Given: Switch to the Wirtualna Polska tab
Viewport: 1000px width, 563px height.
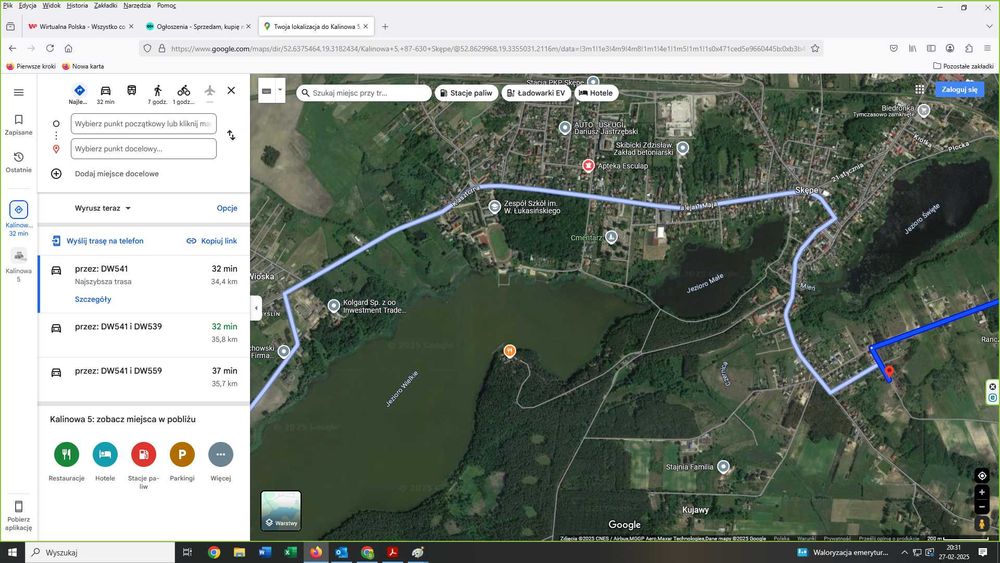Looking at the screenshot, I should pos(80,27).
